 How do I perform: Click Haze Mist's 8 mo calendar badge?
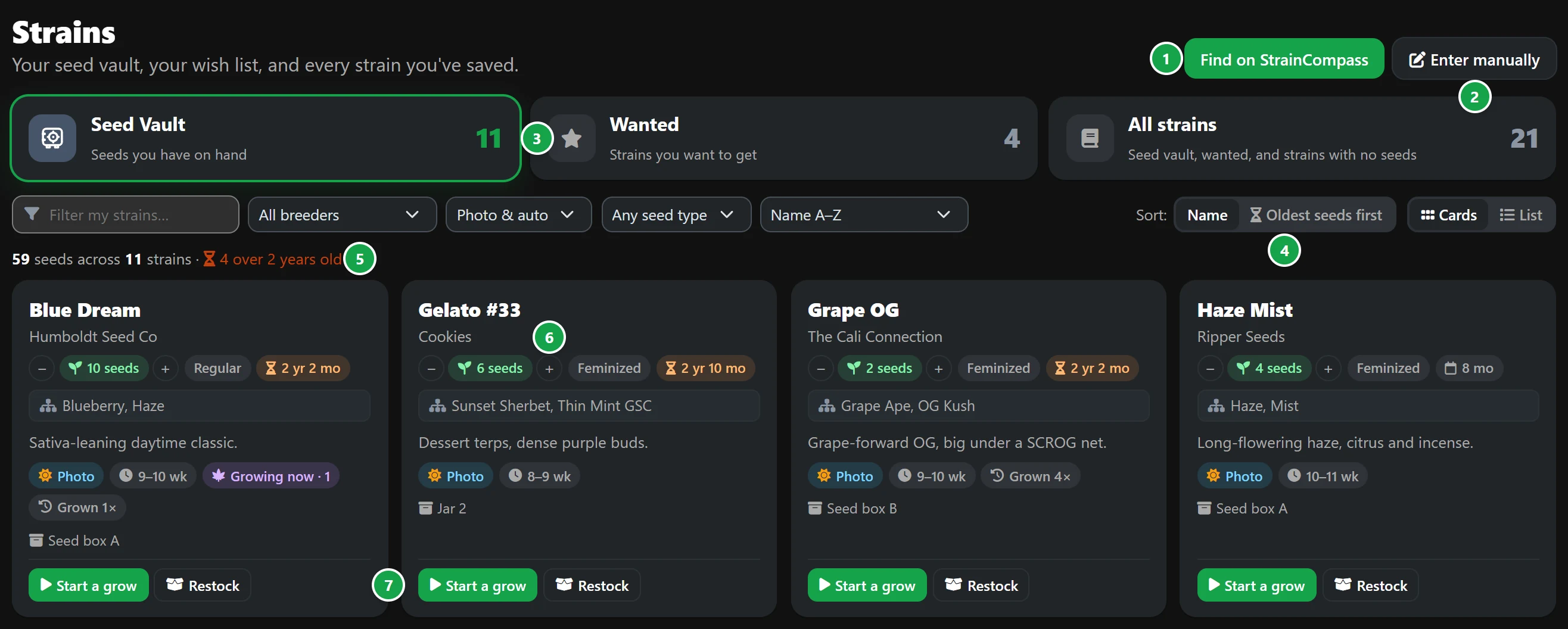[1469, 368]
